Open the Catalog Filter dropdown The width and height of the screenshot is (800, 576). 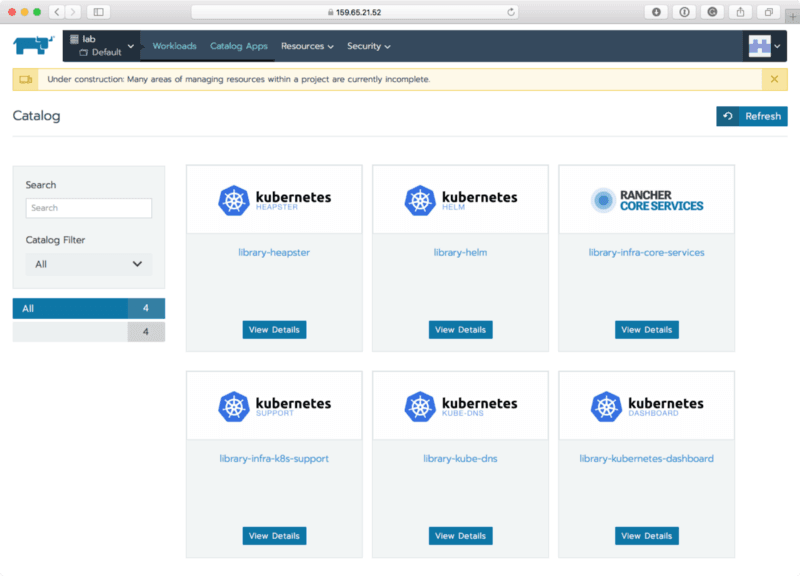(x=88, y=264)
